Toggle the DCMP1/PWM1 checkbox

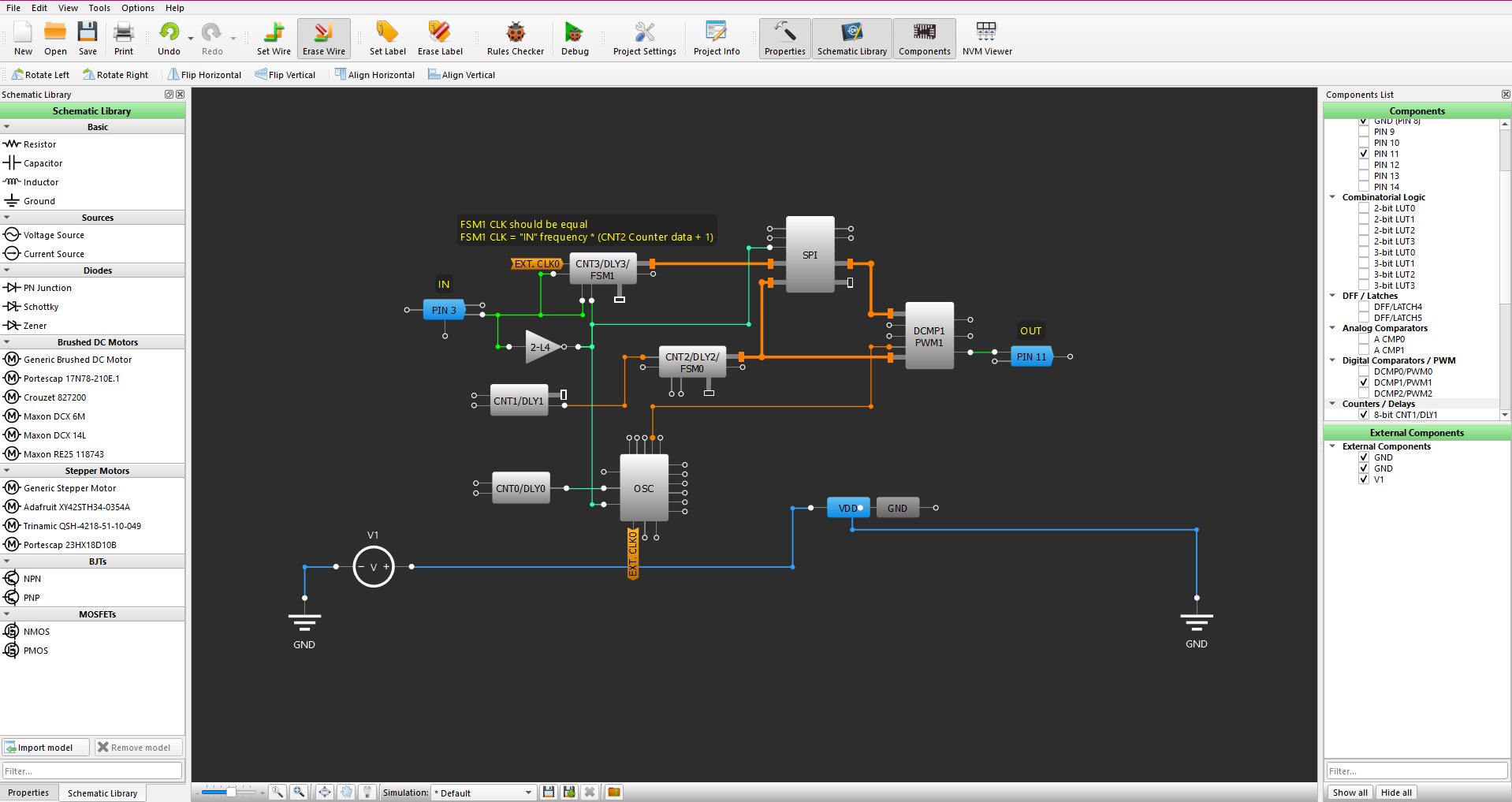pos(1364,382)
